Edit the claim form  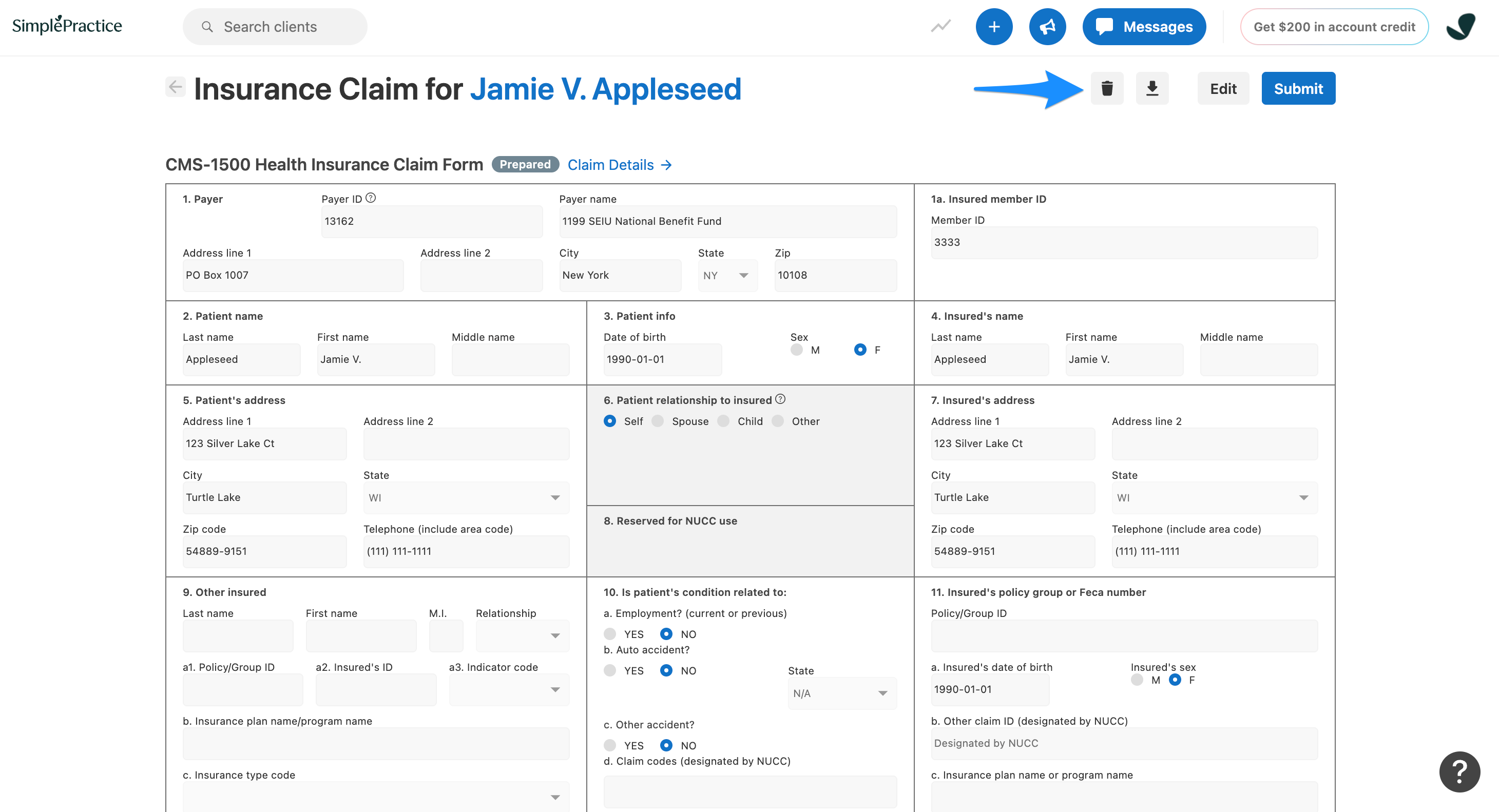(x=1223, y=88)
